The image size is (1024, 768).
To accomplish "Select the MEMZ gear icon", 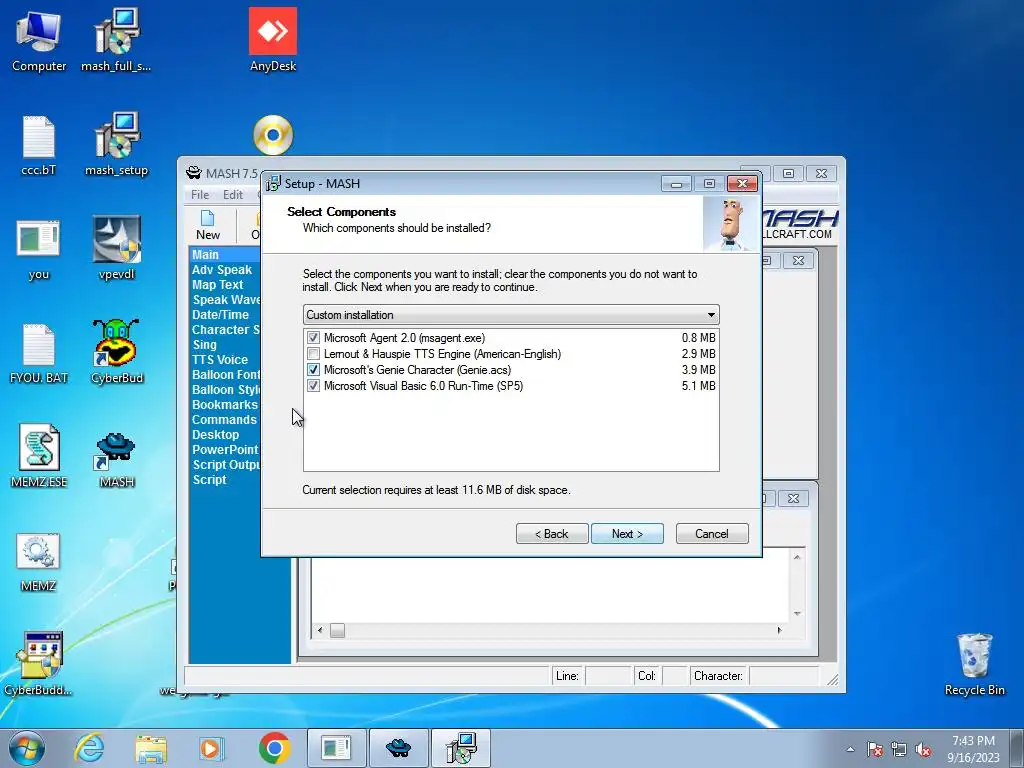I will (39, 562).
